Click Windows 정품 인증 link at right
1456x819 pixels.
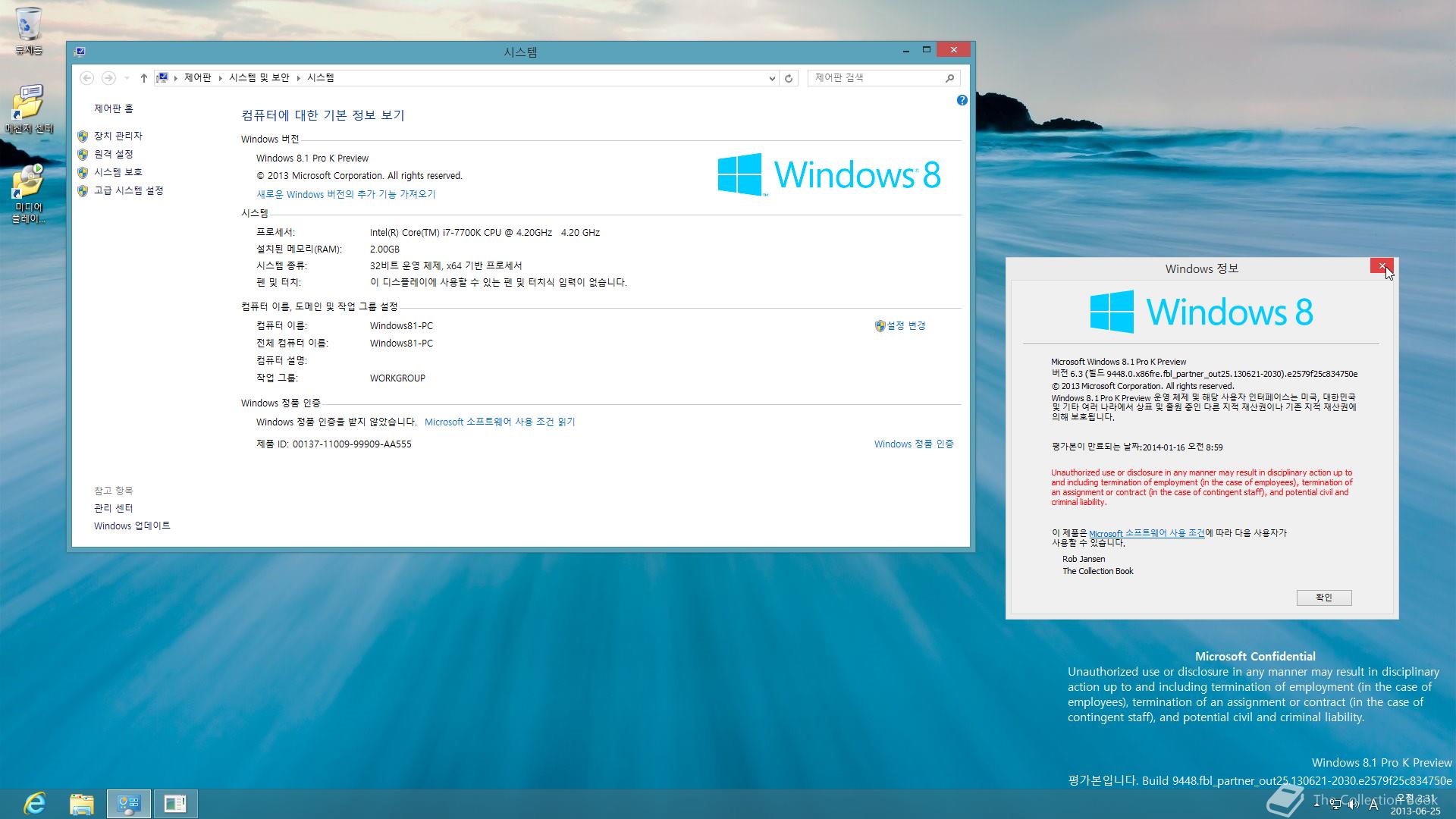tap(914, 444)
